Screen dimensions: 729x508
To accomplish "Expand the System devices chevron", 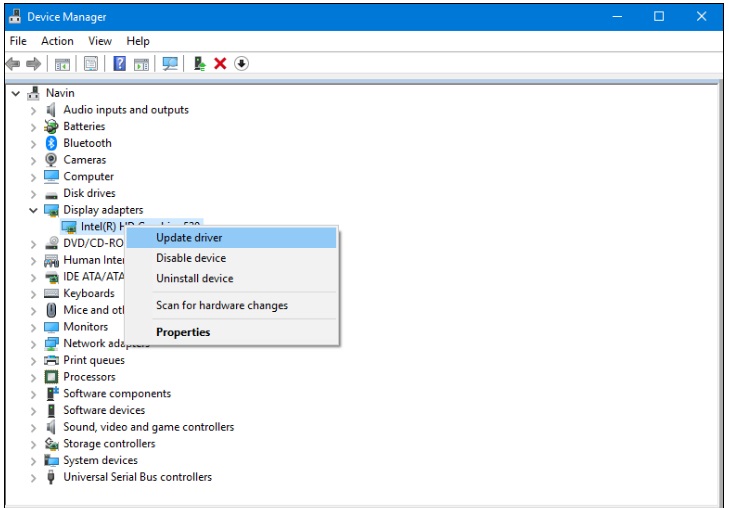I will [x=33, y=462].
